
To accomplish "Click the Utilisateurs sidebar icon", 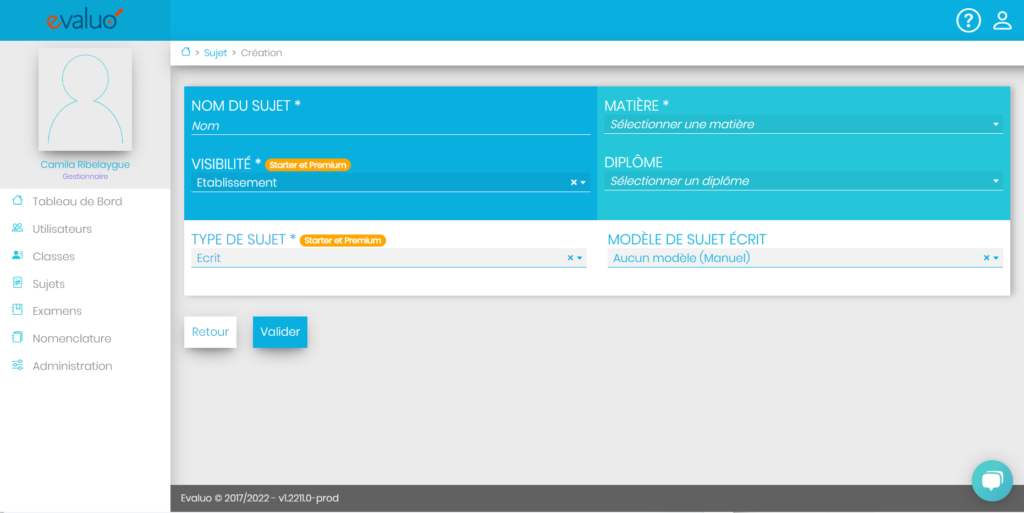I will point(17,229).
